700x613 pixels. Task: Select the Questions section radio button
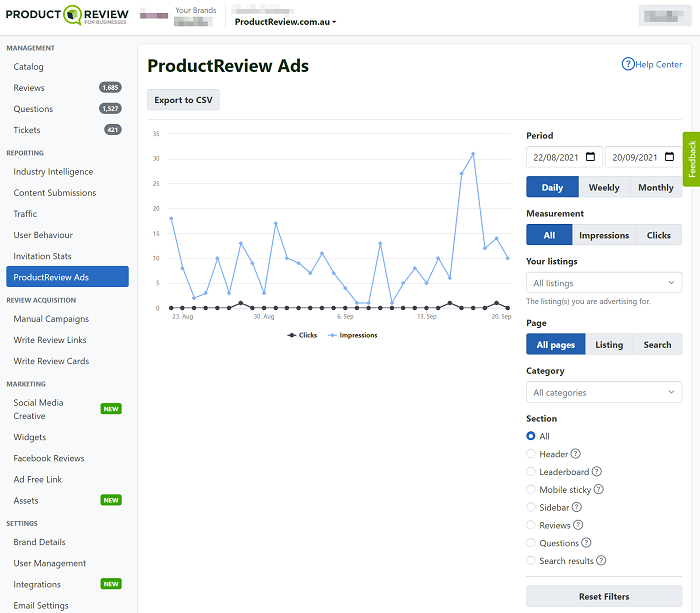click(x=530, y=542)
